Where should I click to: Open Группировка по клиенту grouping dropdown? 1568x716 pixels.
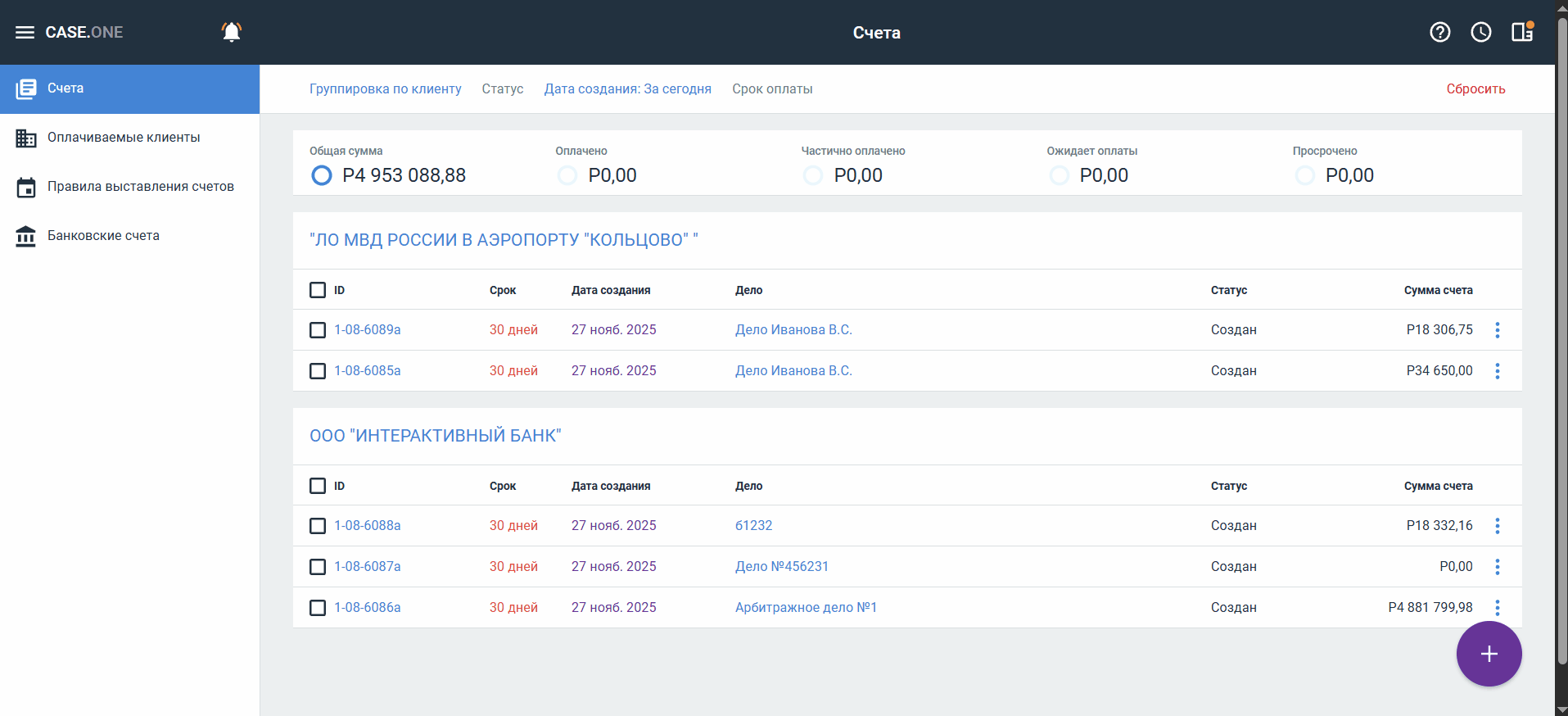[385, 89]
